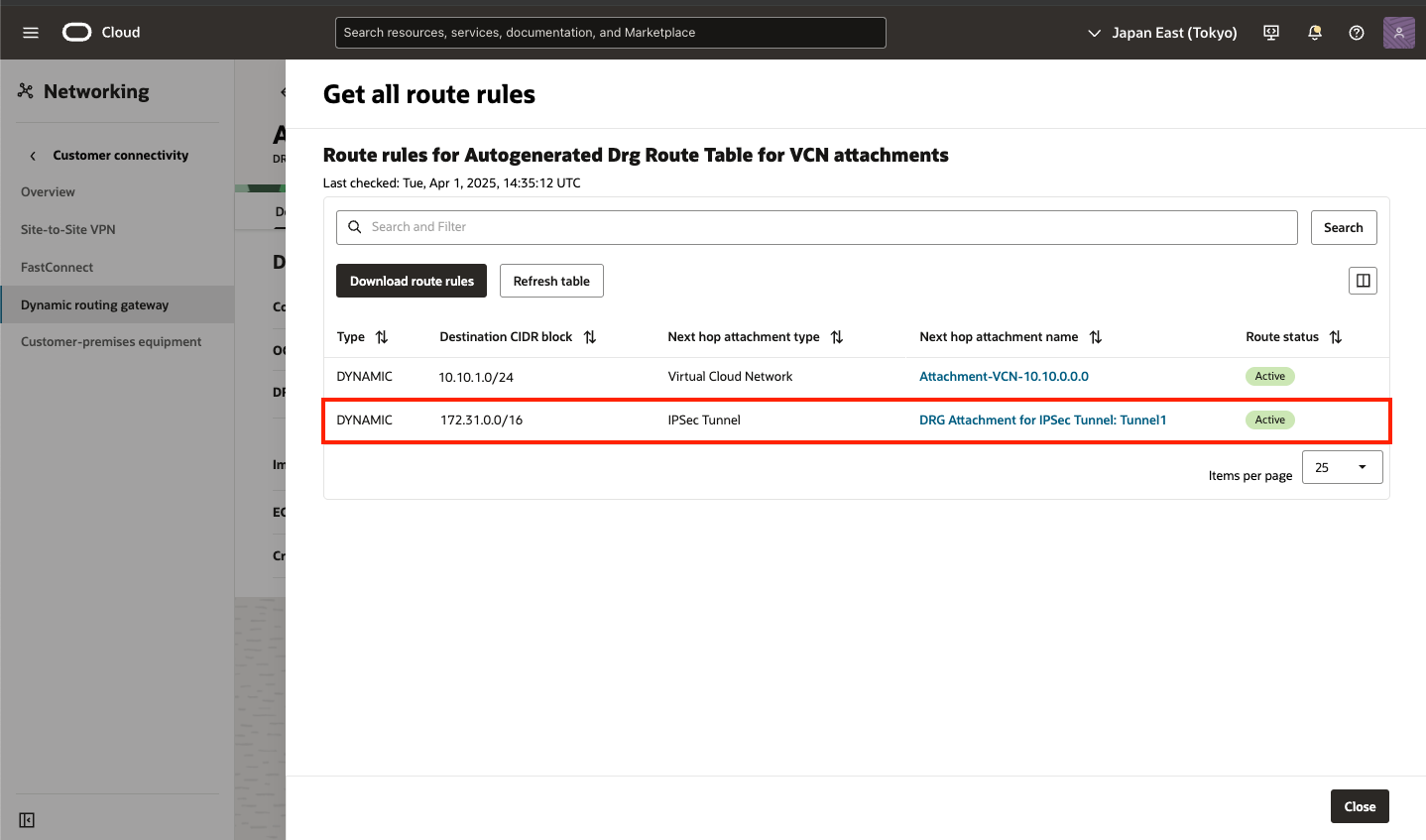Click Refresh table
This screenshot has width=1426, height=840.
(551, 281)
